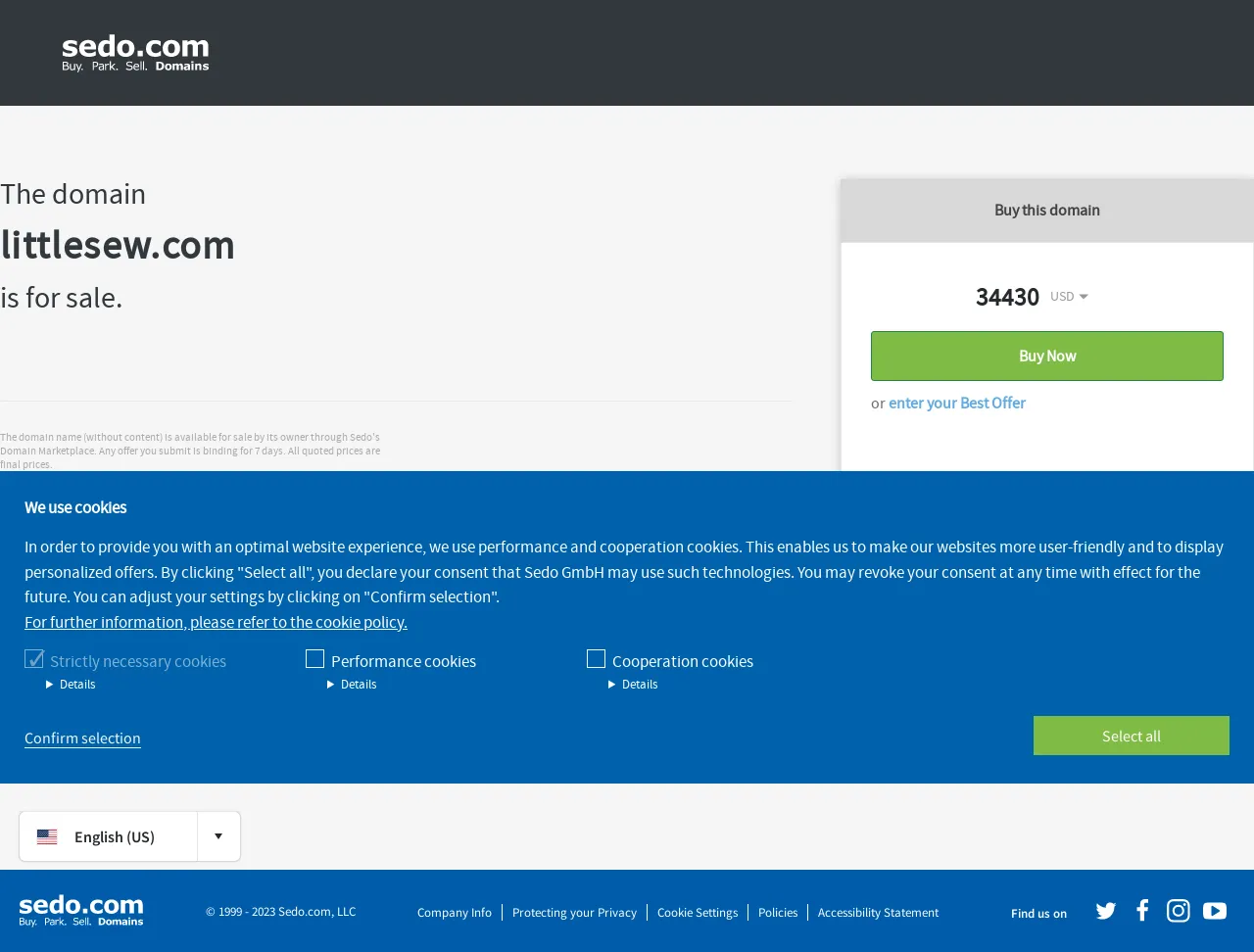The height and width of the screenshot is (952, 1254).
Task: Toggle the Strictly necessary cookies checkbox
Action: 34,659
